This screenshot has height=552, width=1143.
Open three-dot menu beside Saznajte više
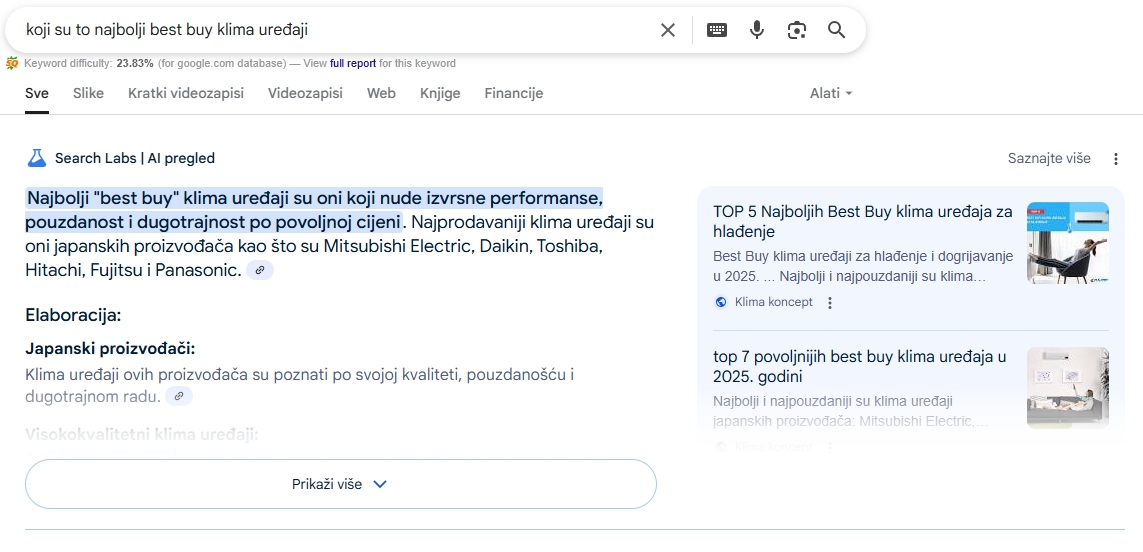click(x=1116, y=159)
